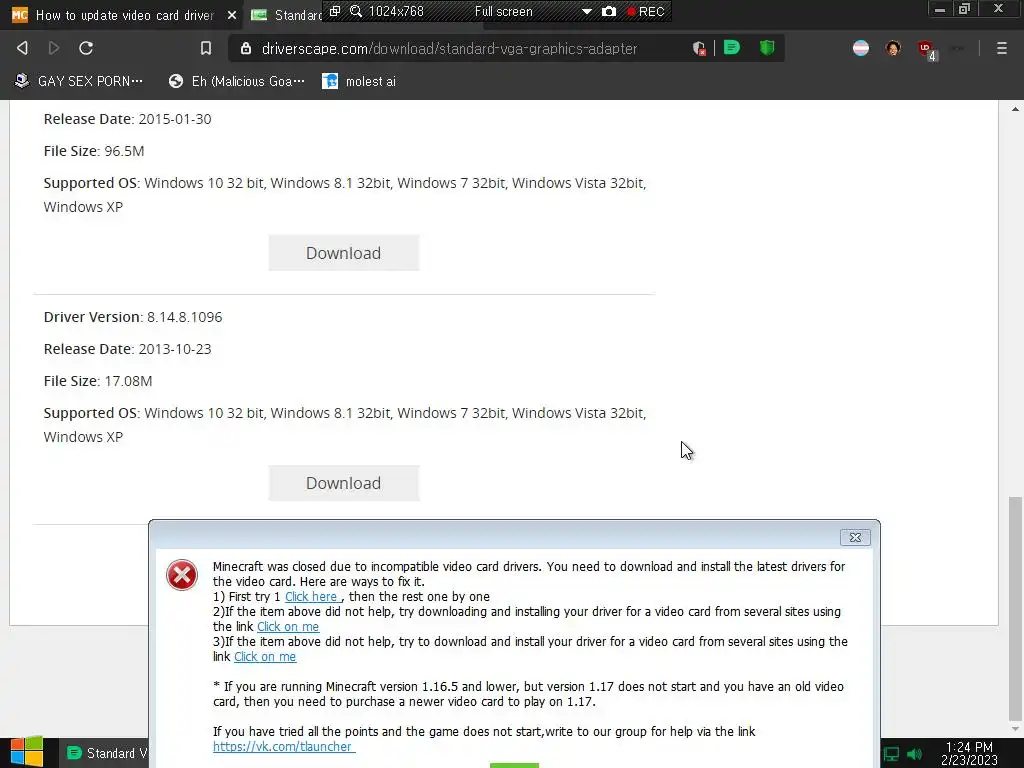The width and height of the screenshot is (1024, 768).
Task: Open the green note icon in address bar
Action: [732, 48]
